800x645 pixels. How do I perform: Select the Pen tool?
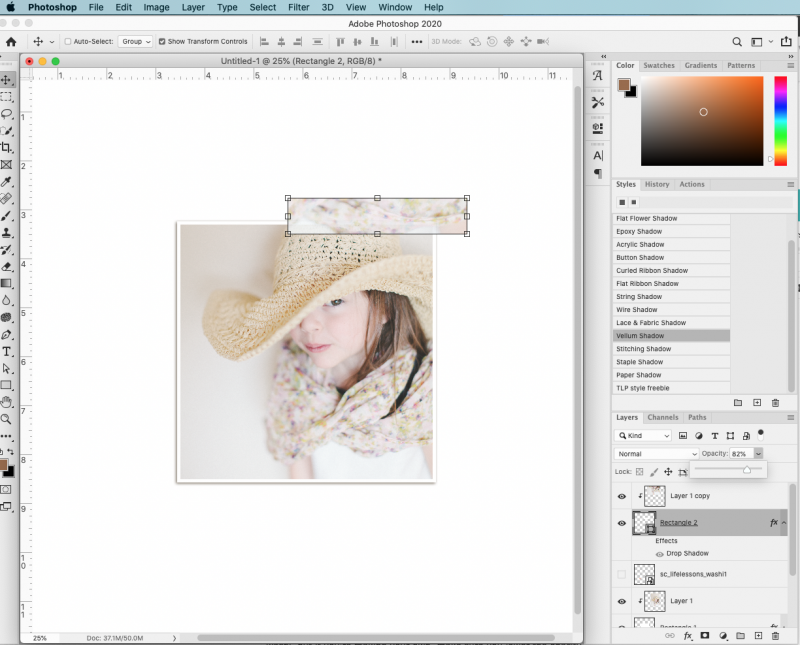click(7, 335)
